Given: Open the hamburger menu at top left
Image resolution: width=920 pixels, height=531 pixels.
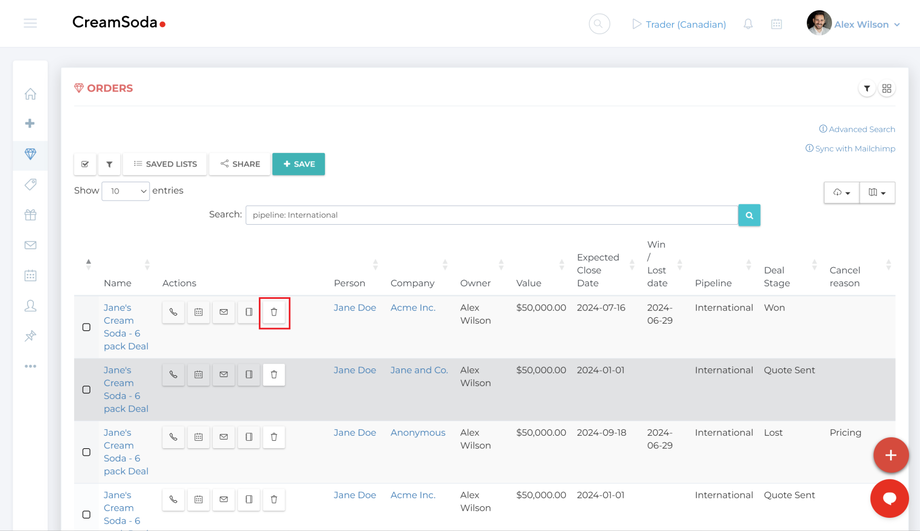Looking at the screenshot, I should click(30, 23).
